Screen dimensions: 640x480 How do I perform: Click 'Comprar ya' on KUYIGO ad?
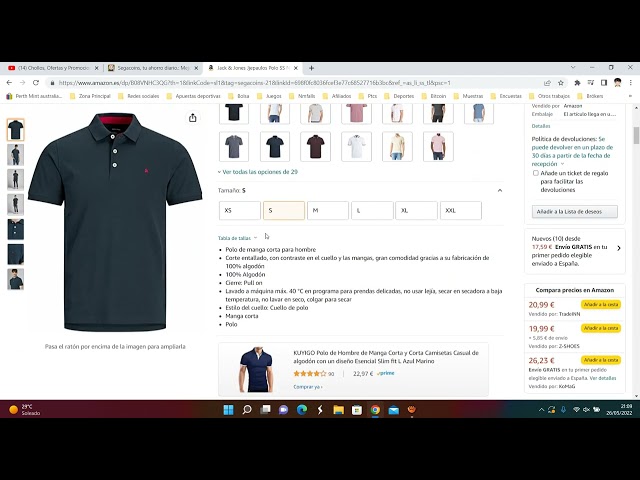pos(308,387)
